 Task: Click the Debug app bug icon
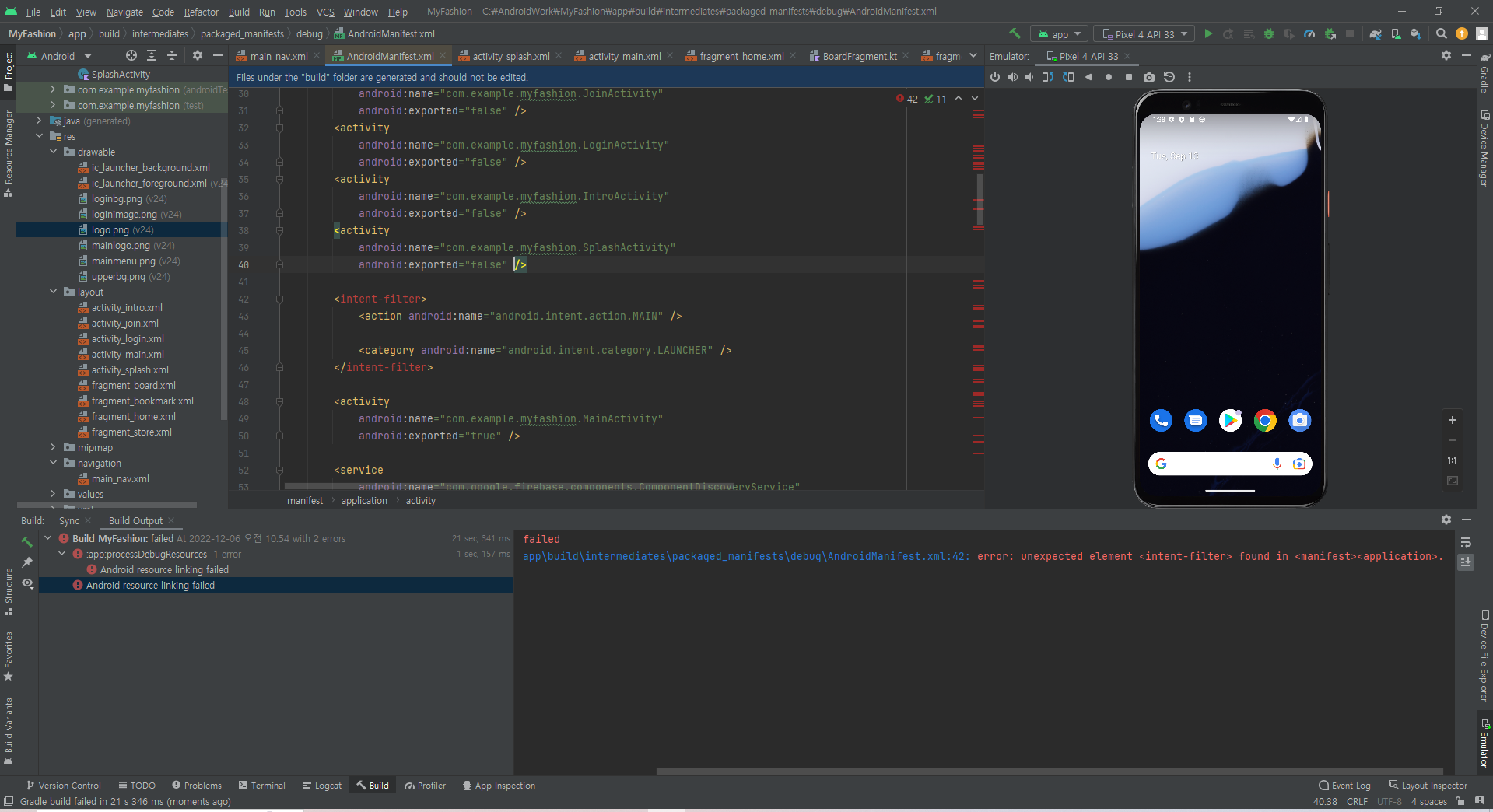[1269, 34]
